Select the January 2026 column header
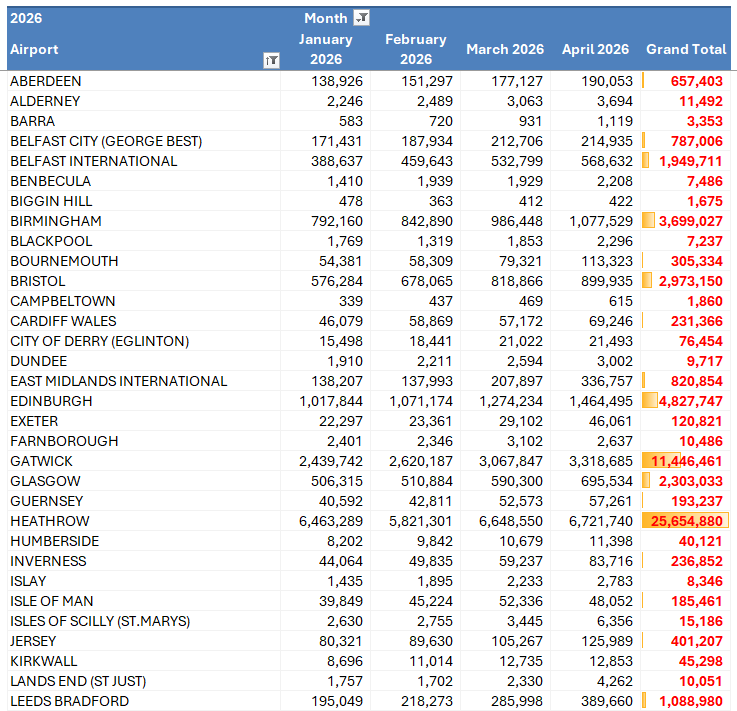 click(326, 49)
